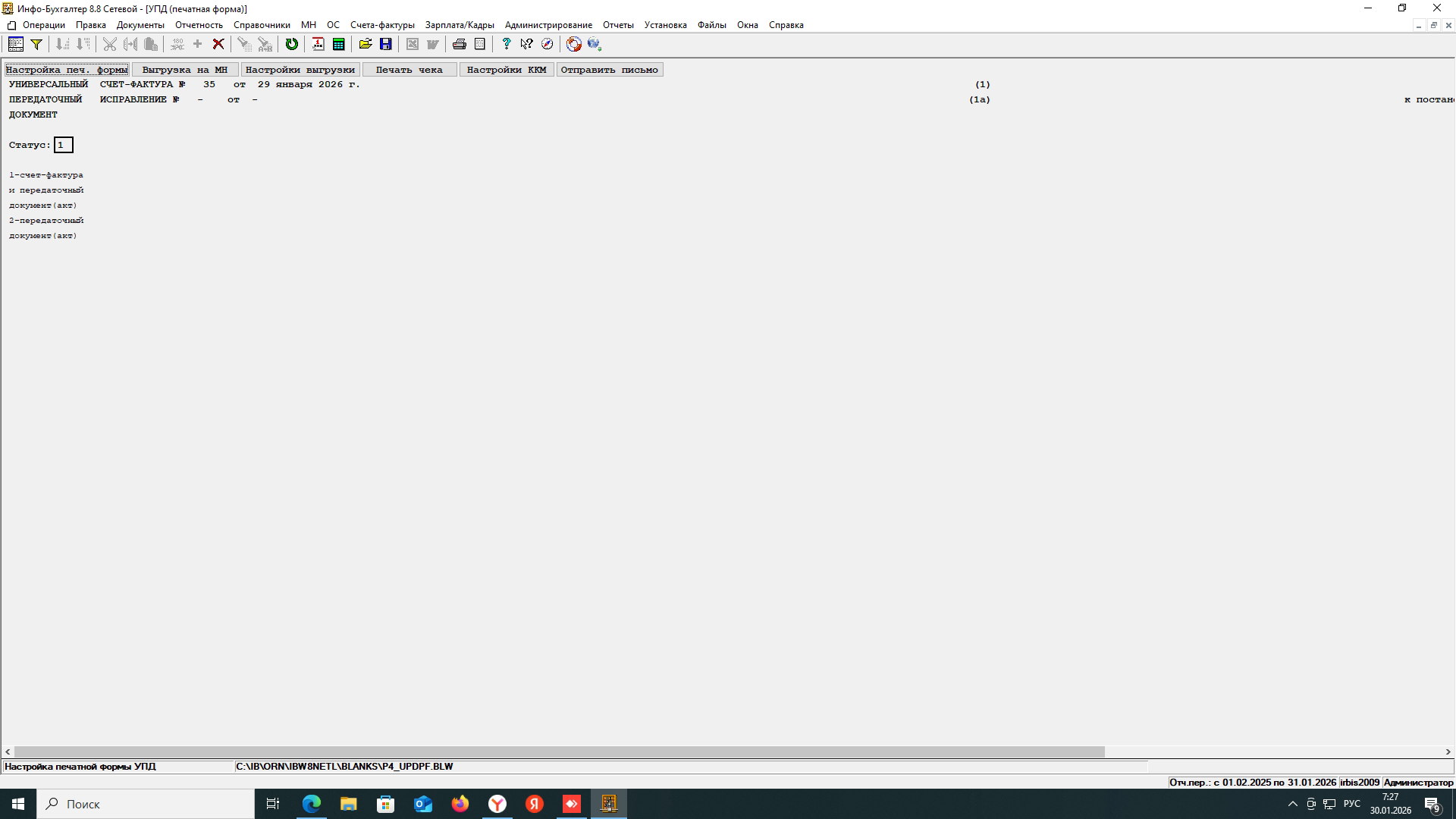Click the lifebuoy support icon
This screenshot has width=1456, height=819.
574,44
